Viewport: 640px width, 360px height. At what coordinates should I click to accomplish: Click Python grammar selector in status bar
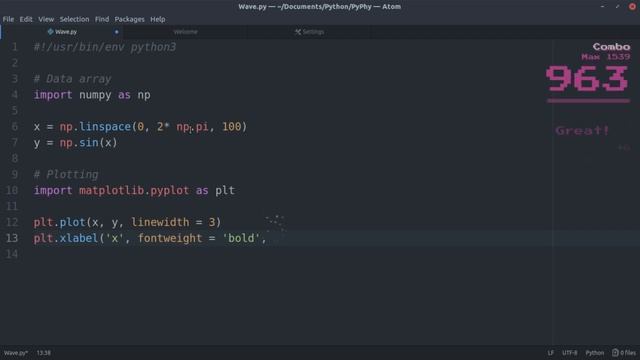click(x=594, y=353)
